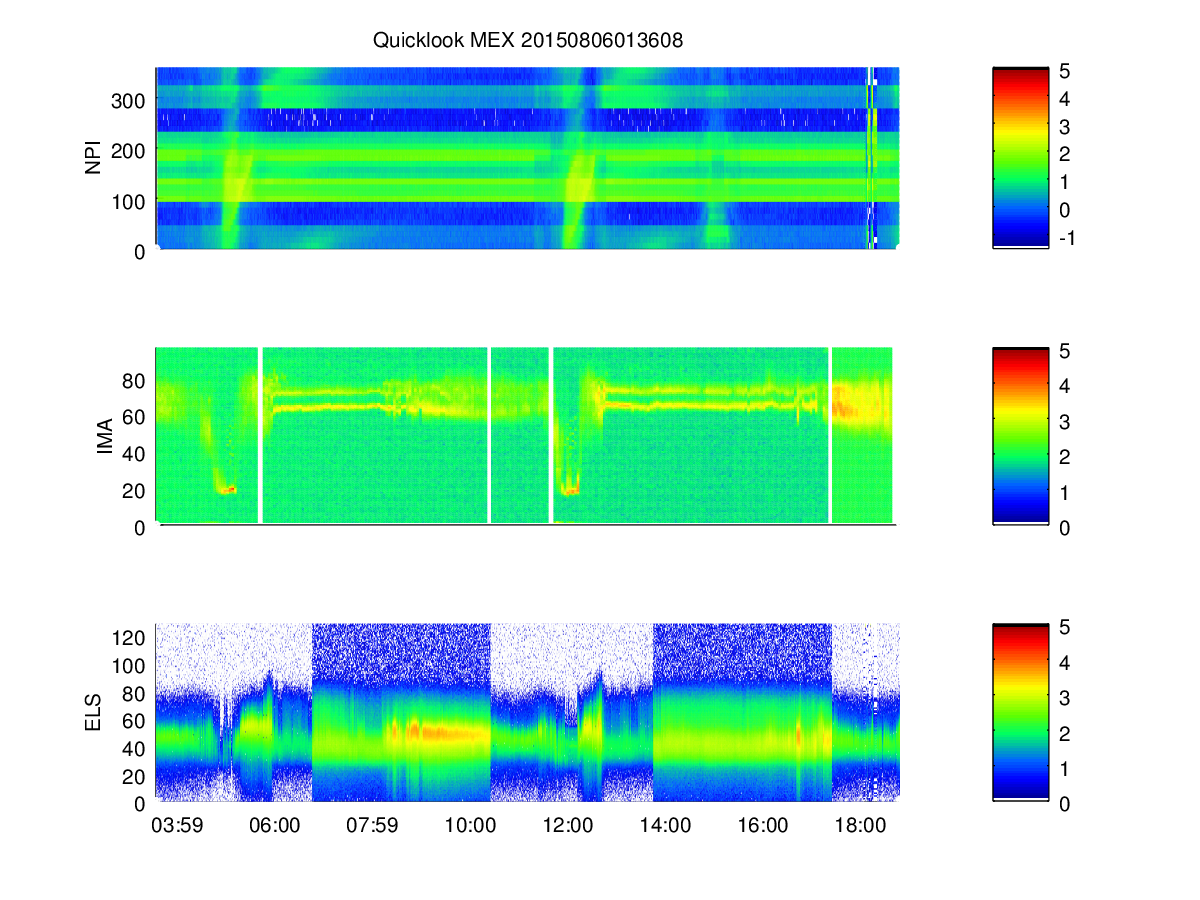Viewport: 1200px width, 900px height.
Task: Click the 12:00 time axis label
Action: coord(567,826)
